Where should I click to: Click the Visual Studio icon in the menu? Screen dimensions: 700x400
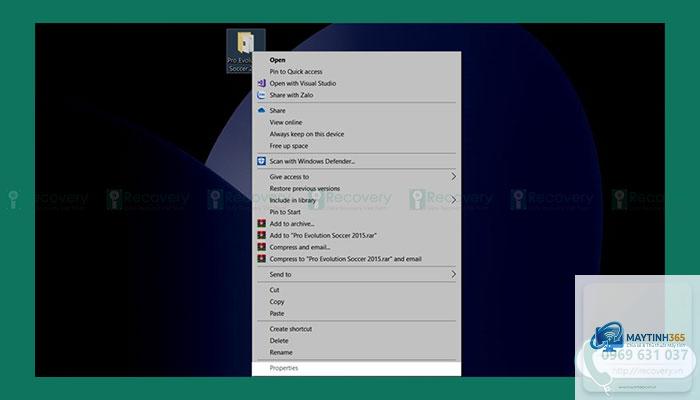(262, 83)
